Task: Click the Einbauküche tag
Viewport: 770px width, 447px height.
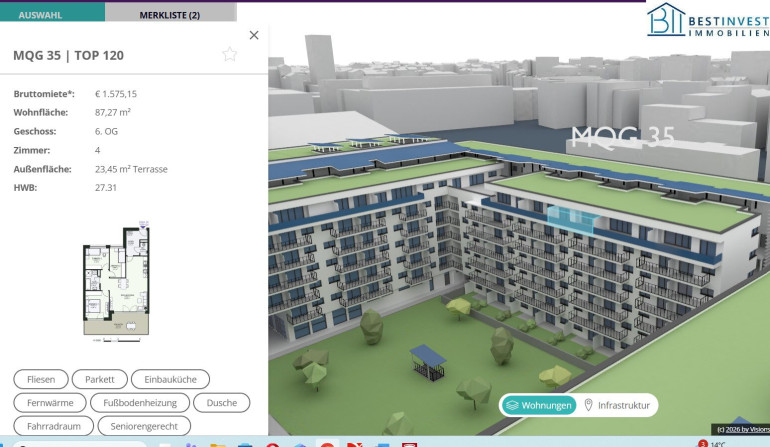Action: click(170, 379)
